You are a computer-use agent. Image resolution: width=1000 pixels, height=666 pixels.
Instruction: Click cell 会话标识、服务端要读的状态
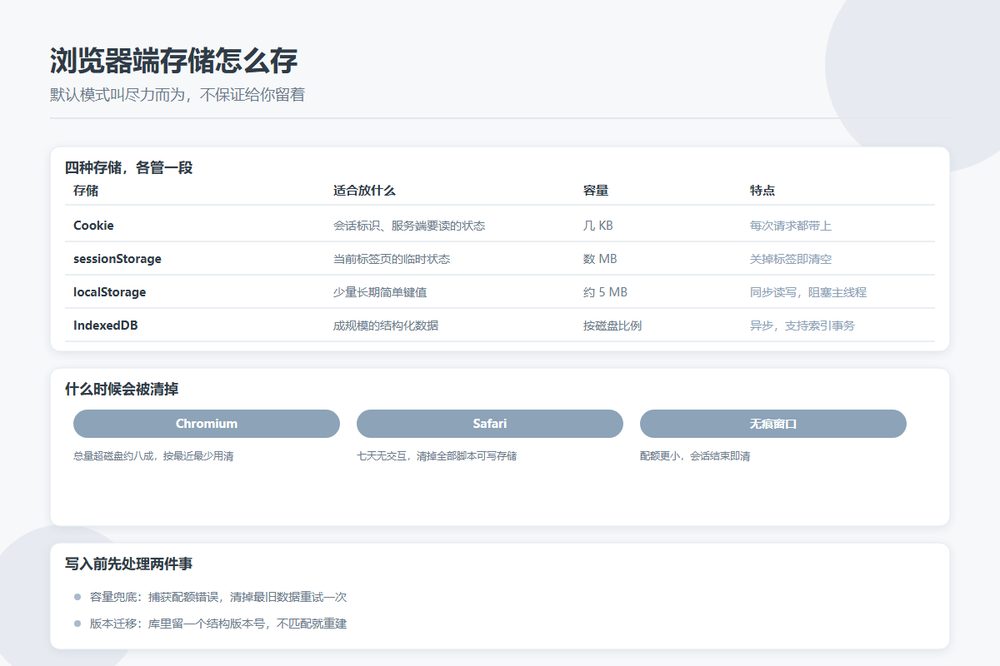409,225
